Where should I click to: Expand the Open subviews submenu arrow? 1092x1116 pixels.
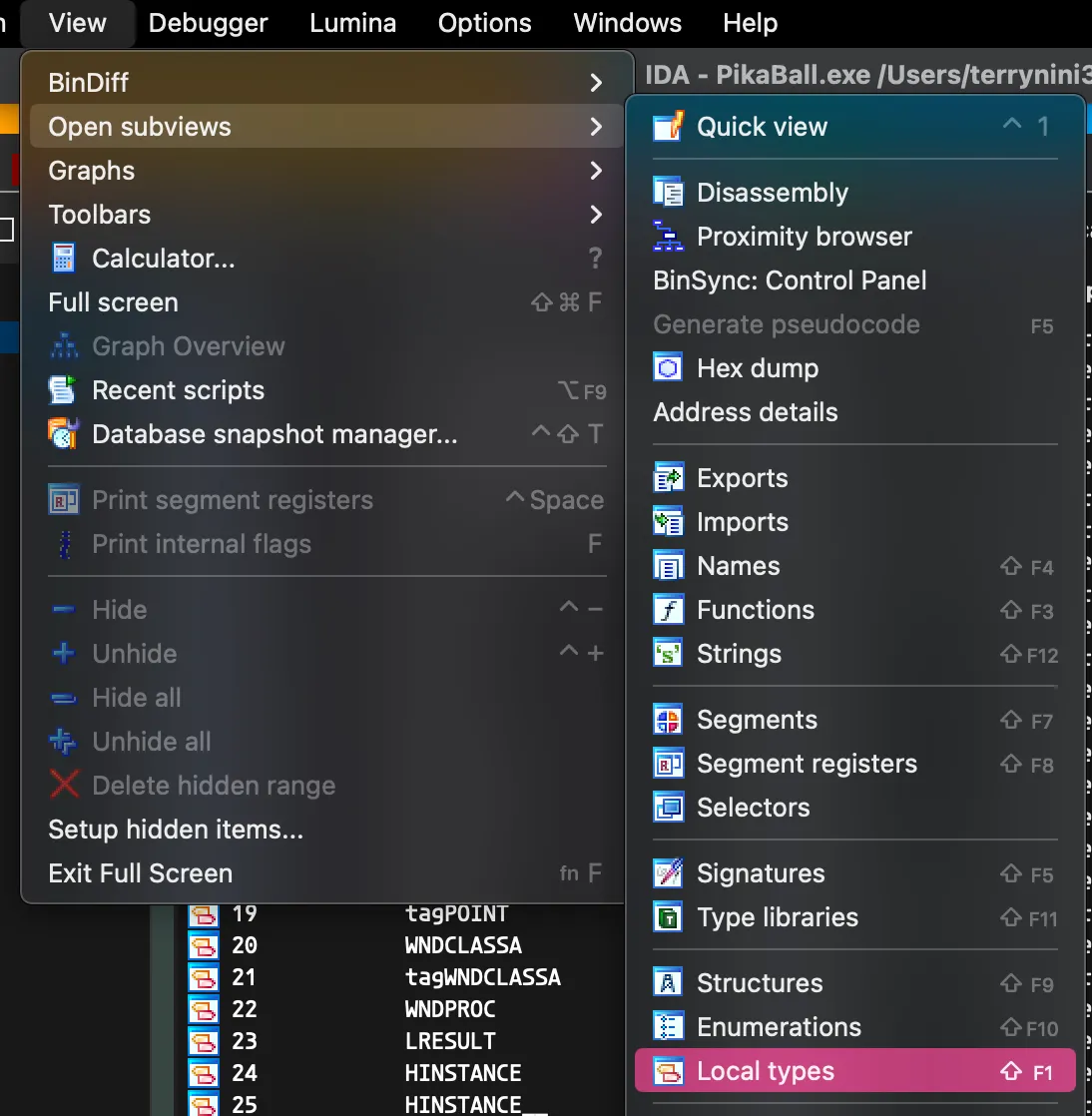[597, 127]
